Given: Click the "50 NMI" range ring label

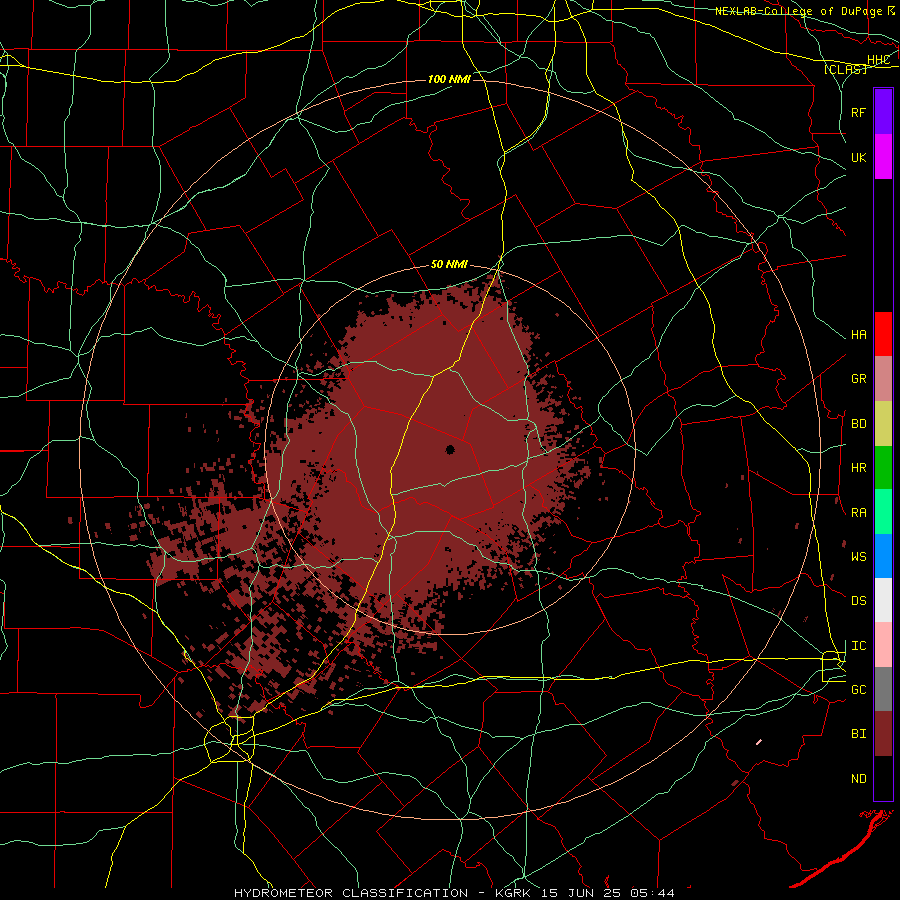Looking at the screenshot, I should (449, 265).
